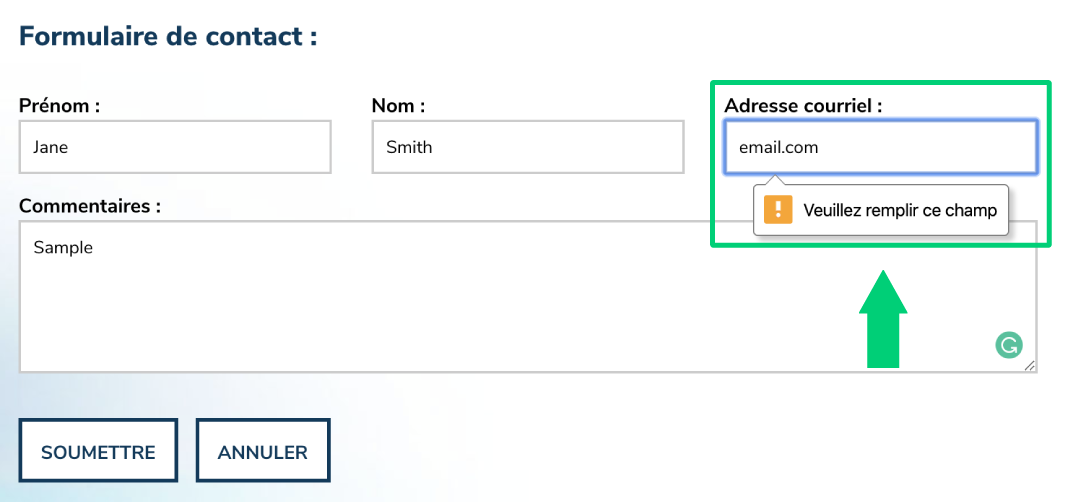
Task: Place the cursor on the email.com text
Action: [779, 147]
